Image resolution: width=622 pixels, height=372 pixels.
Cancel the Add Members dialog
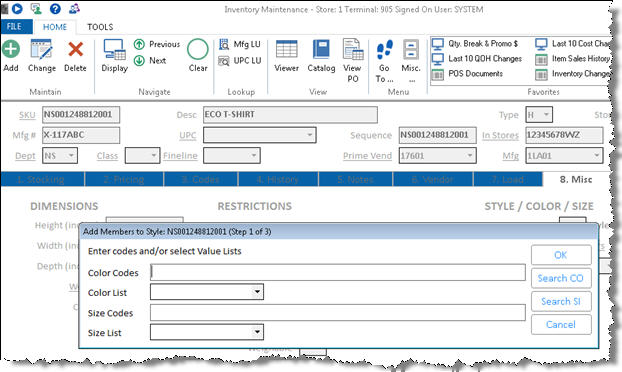coord(561,324)
